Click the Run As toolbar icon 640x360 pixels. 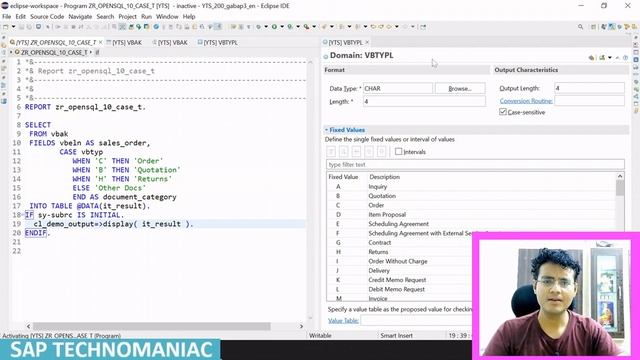(x=290, y=27)
